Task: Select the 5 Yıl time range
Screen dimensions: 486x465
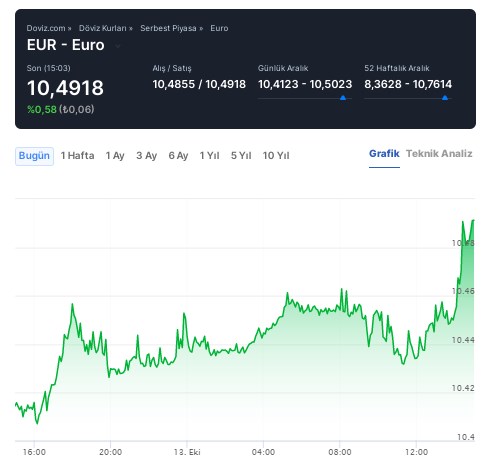Action: coord(241,156)
